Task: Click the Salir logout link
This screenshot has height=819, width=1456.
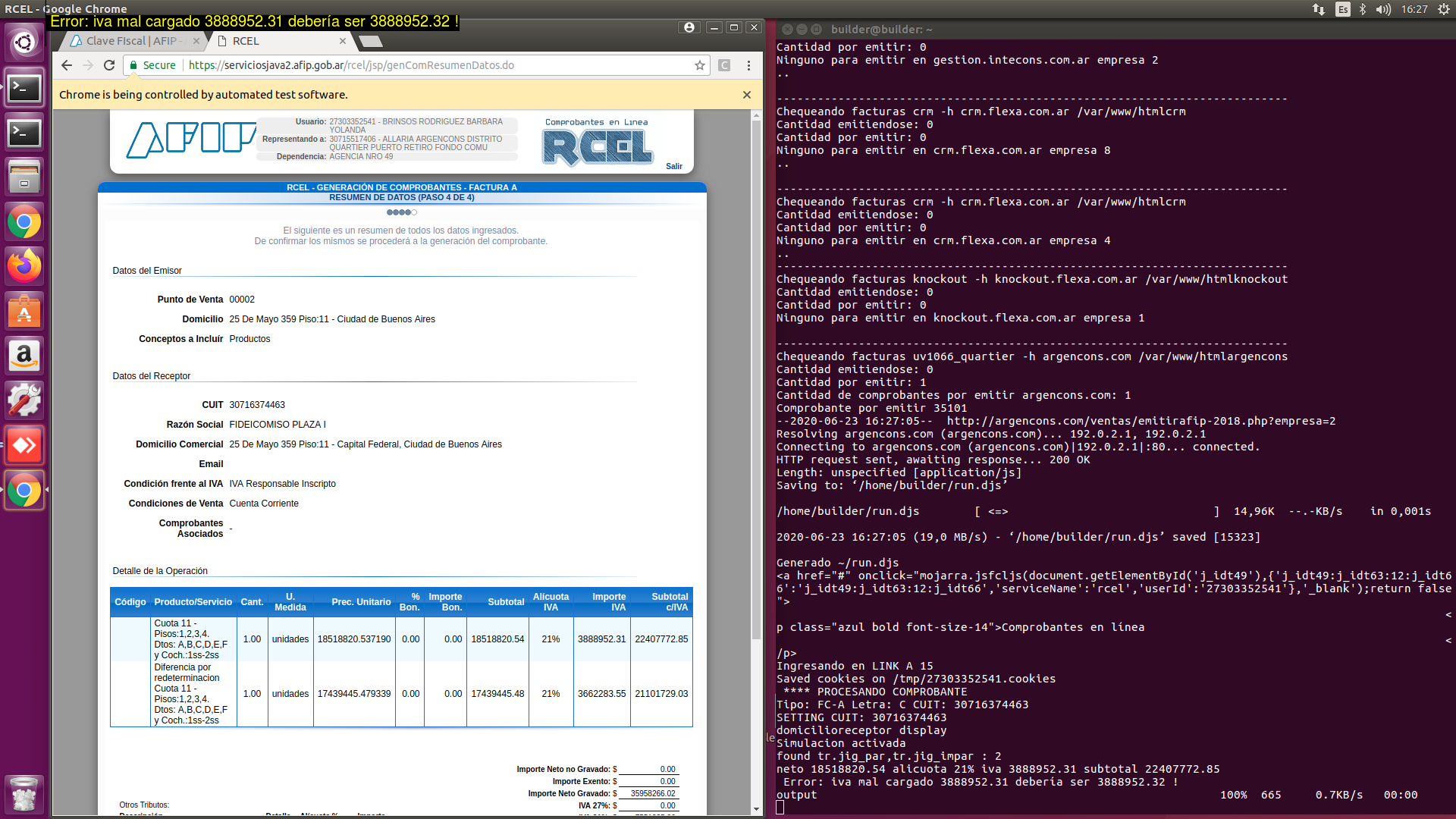Action: [x=674, y=166]
